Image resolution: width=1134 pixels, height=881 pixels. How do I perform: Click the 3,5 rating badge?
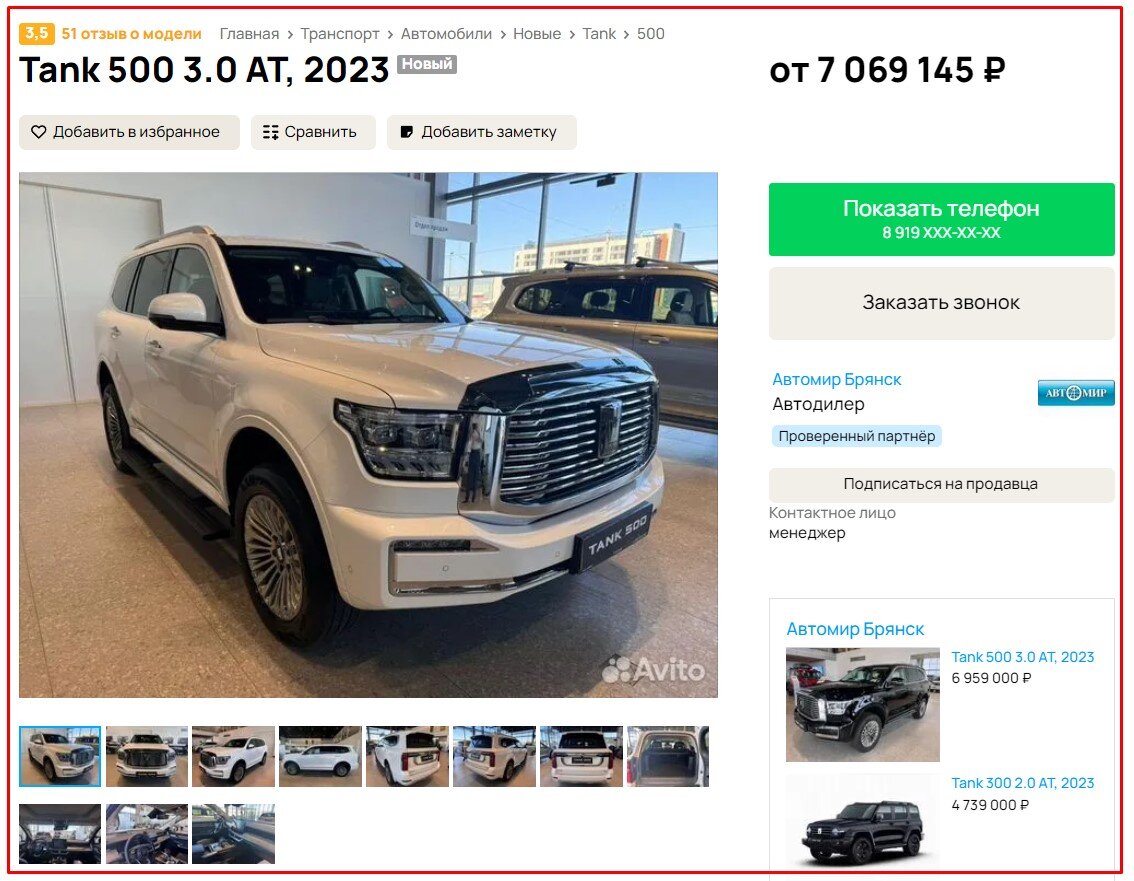pyautogui.click(x=37, y=33)
